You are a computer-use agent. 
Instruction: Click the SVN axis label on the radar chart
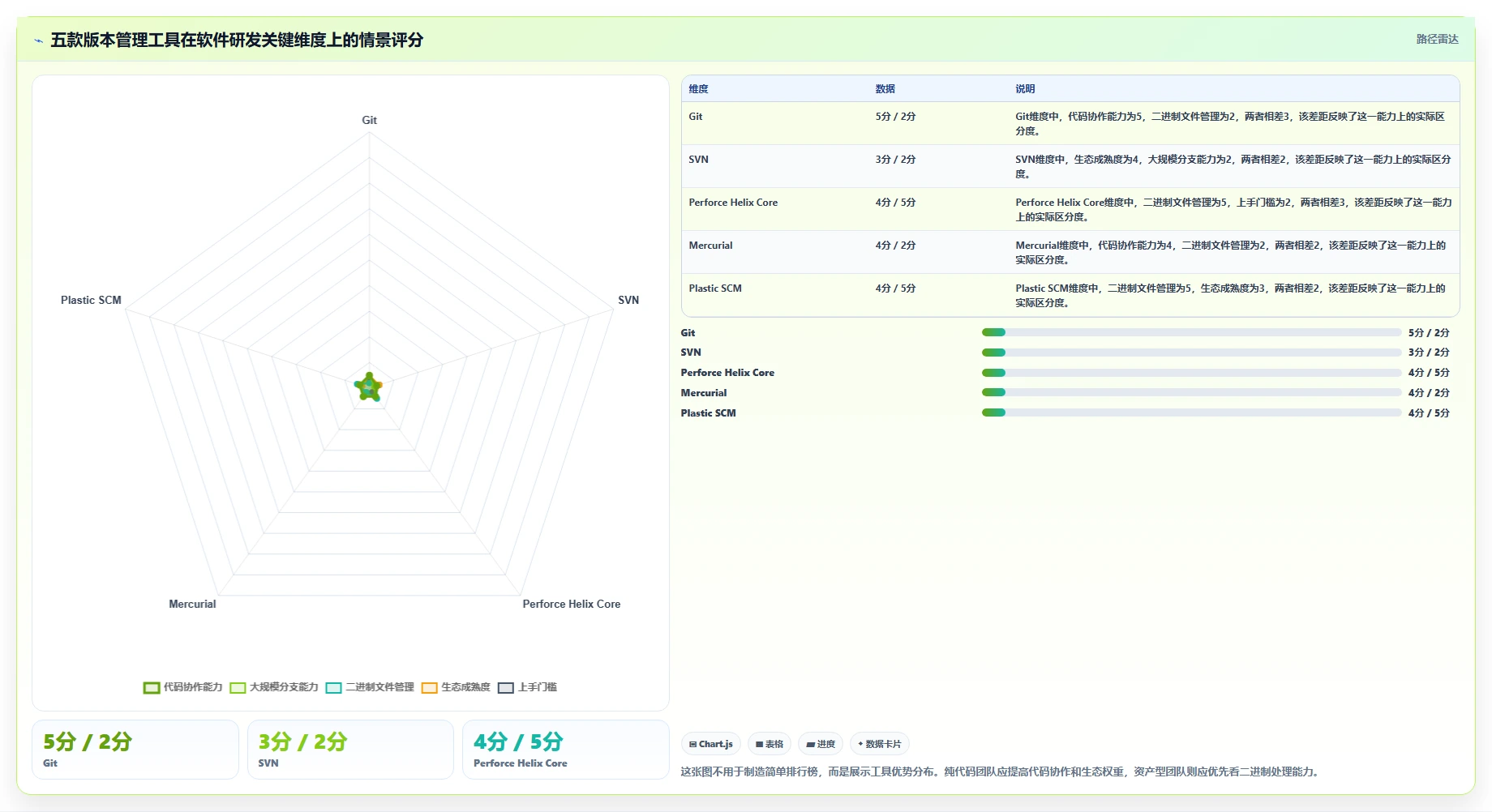(x=628, y=300)
